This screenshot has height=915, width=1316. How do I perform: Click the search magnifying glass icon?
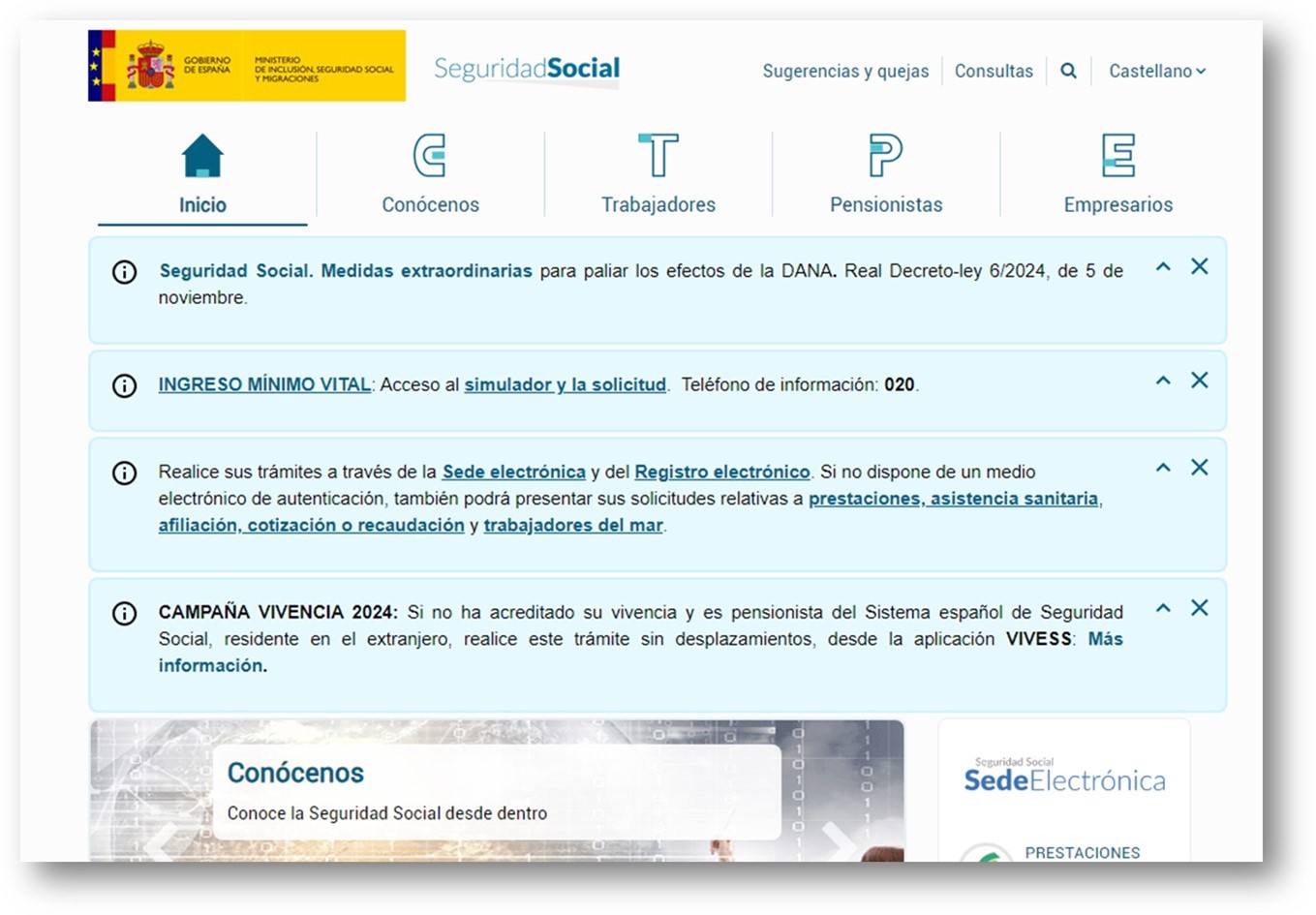tap(1068, 71)
